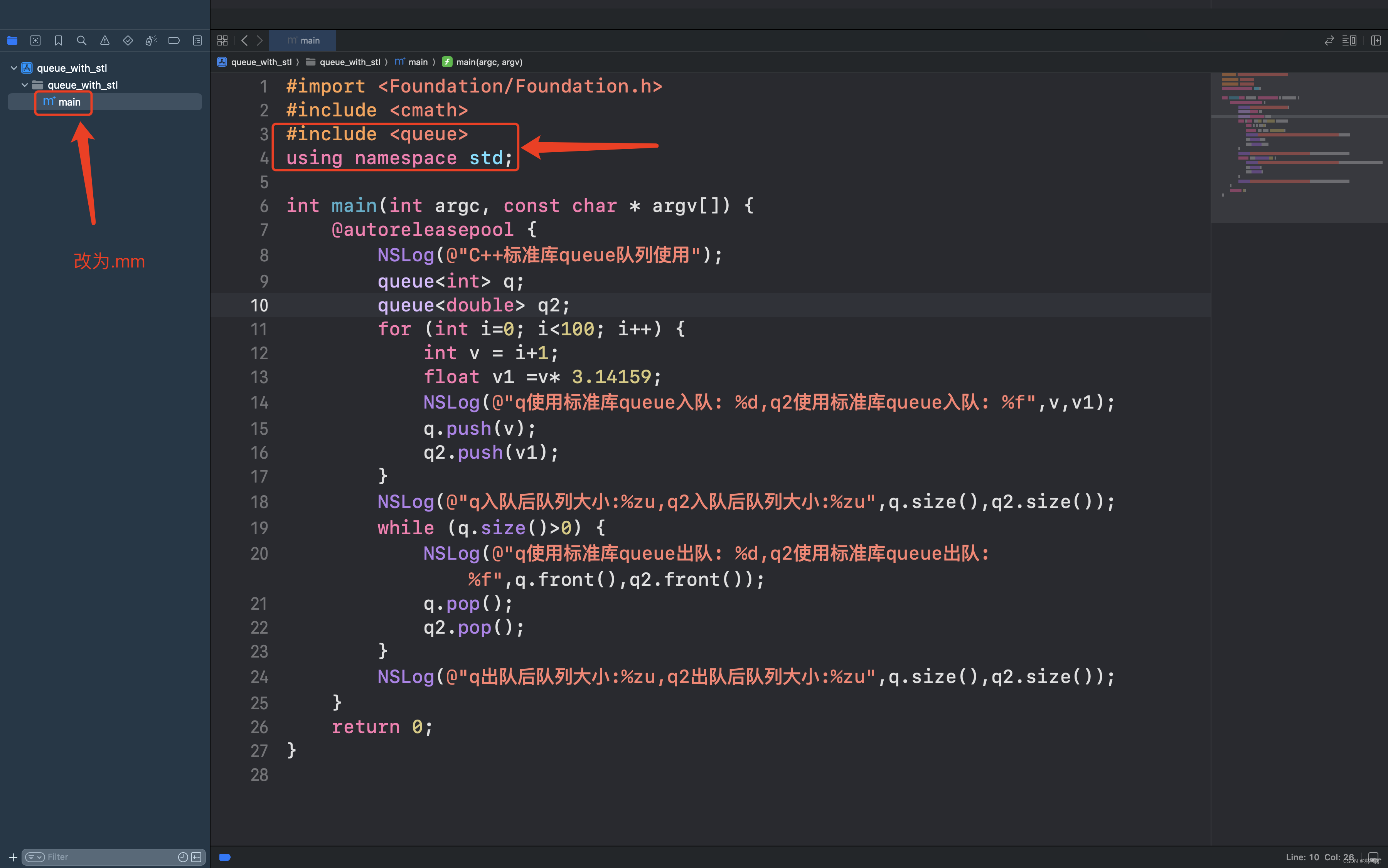
Task: Toggle source-control status files filter
Action: click(196, 857)
